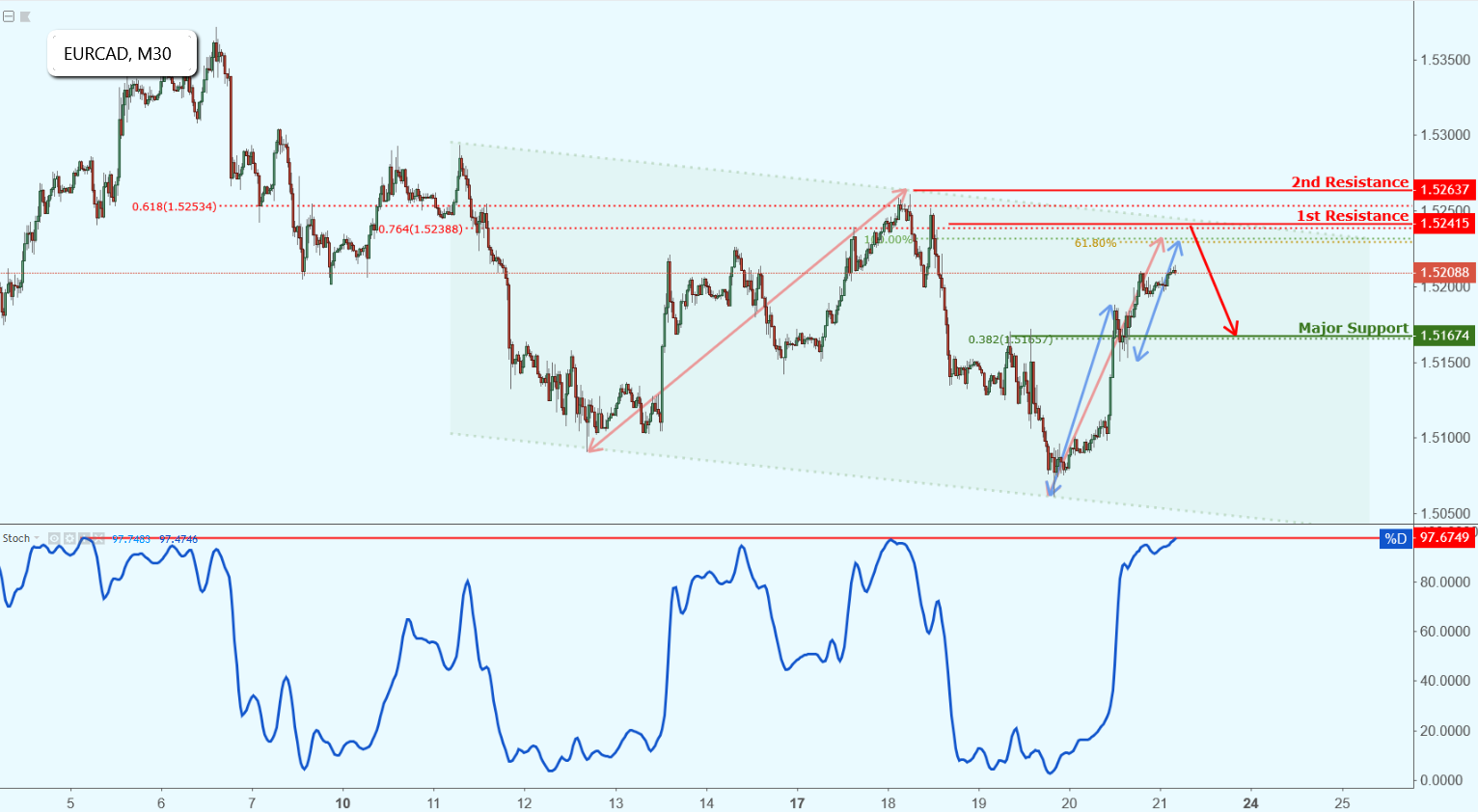Click the 0.0000 Stoch scale label
The height and width of the screenshot is (812, 1478).
pyautogui.click(x=1442, y=780)
